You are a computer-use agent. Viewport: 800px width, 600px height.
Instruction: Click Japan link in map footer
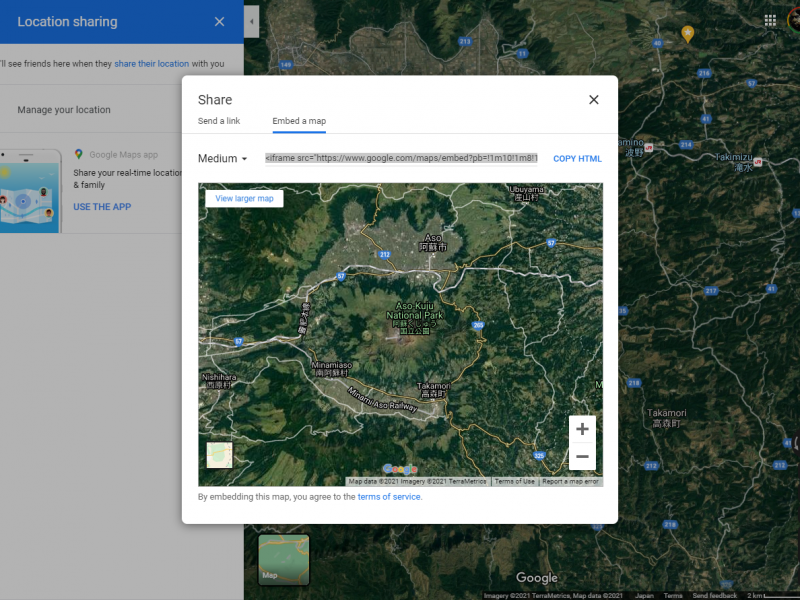[x=644, y=595]
